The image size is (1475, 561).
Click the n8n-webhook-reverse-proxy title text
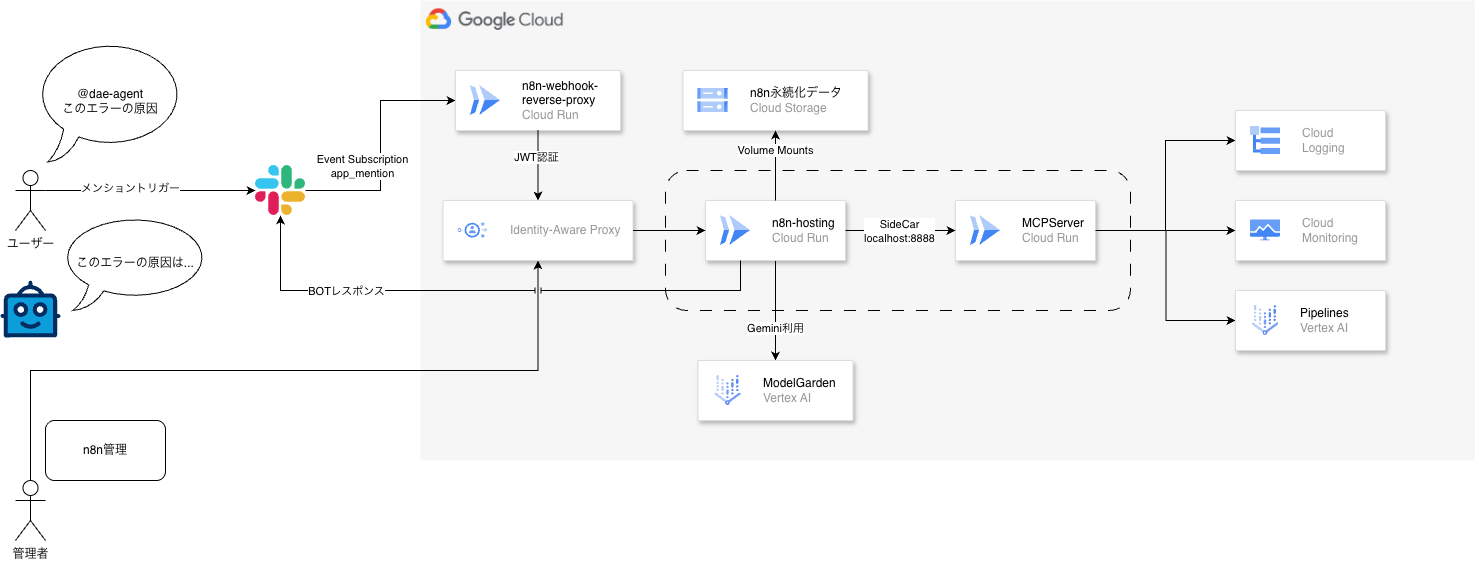[559, 93]
